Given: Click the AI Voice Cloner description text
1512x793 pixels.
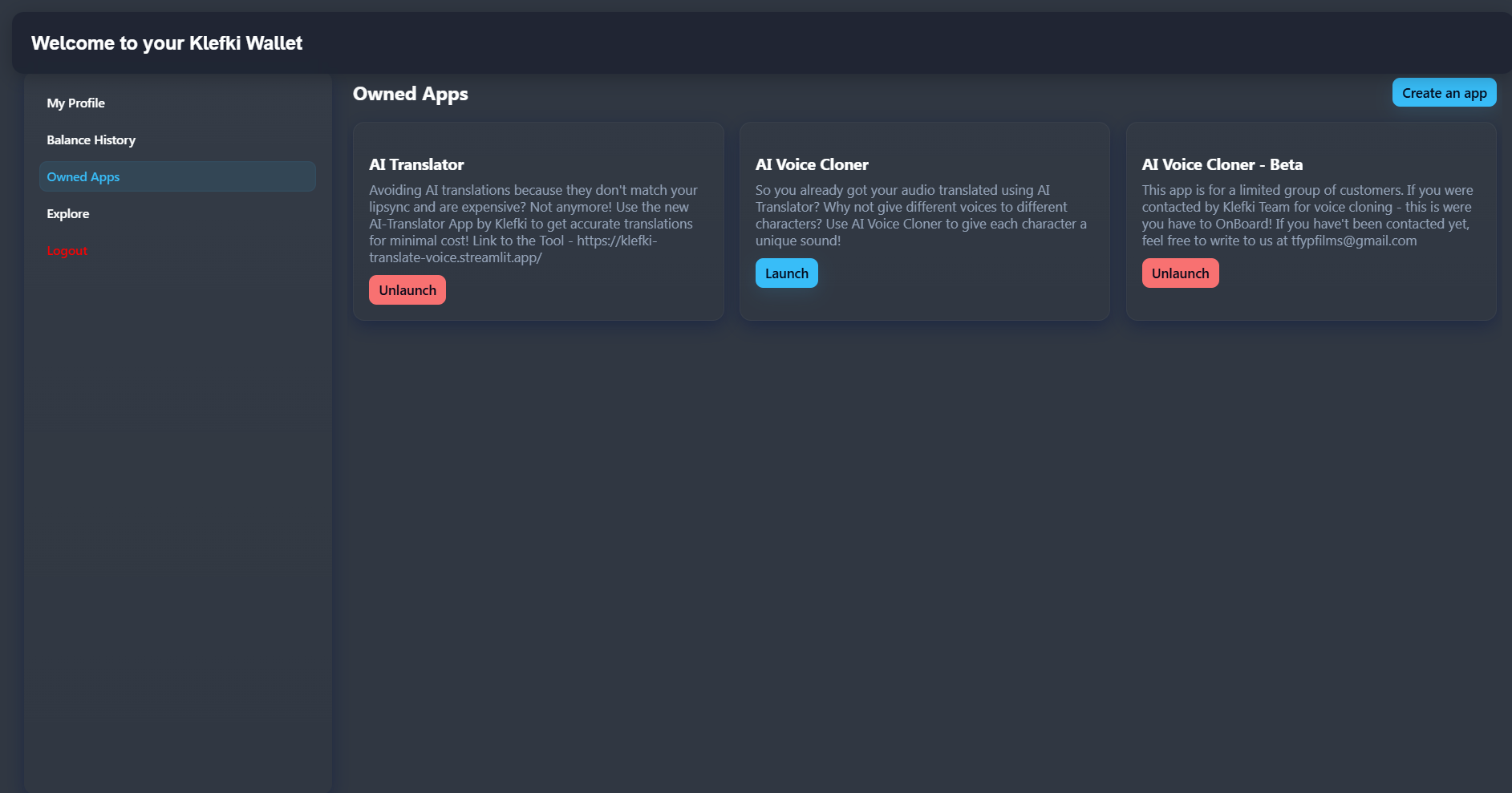Looking at the screenshot, I should click(921, 215).
